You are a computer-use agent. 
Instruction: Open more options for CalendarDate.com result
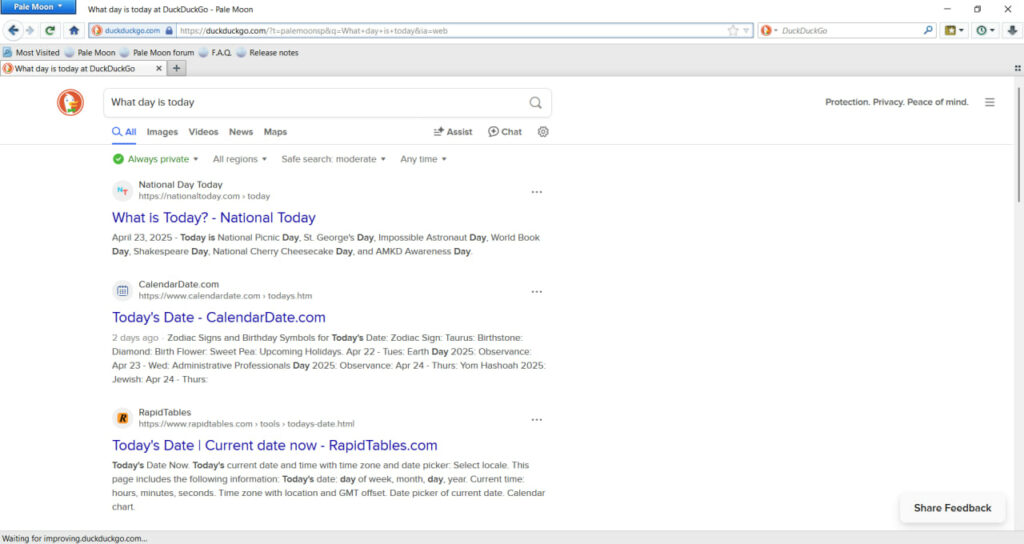536,292
